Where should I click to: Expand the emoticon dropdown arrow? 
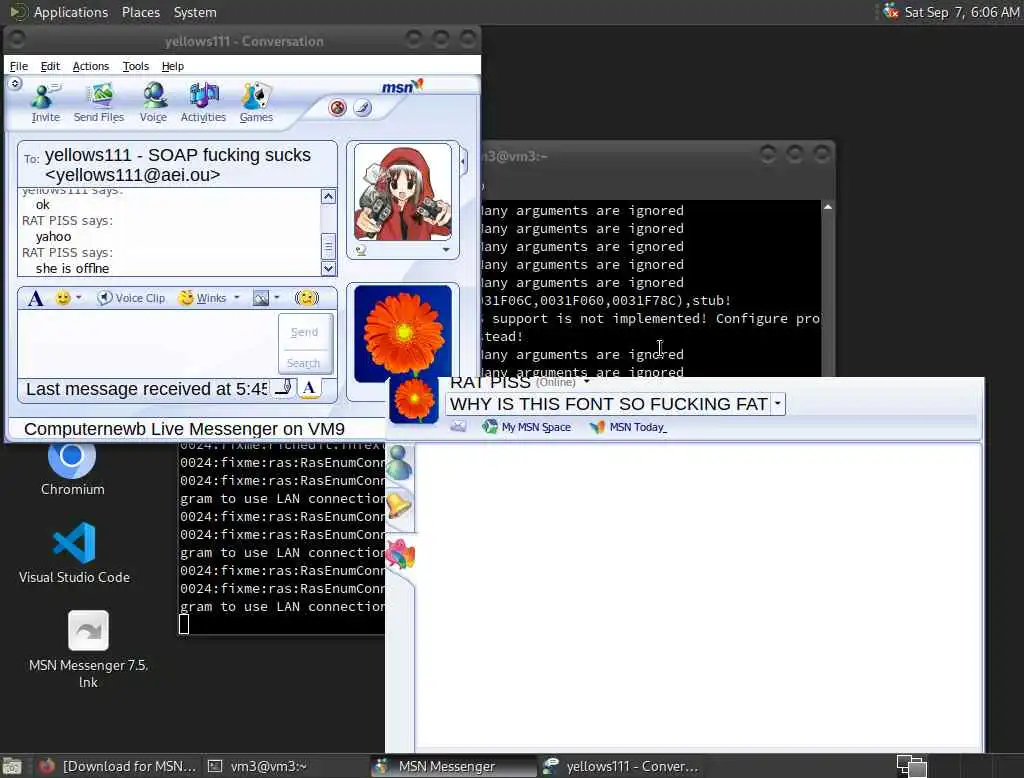point(78,298)
